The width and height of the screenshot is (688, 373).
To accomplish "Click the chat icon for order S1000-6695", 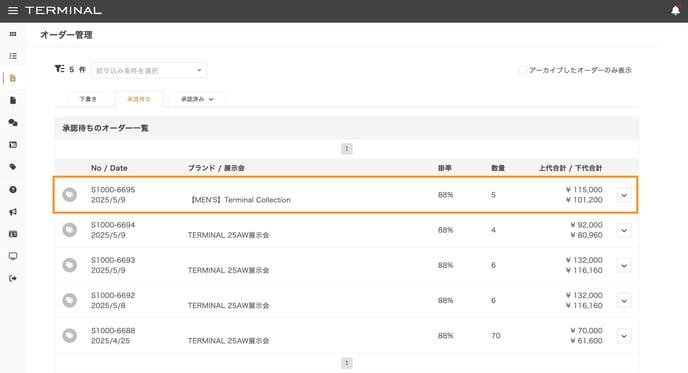I will pos(69,194).
